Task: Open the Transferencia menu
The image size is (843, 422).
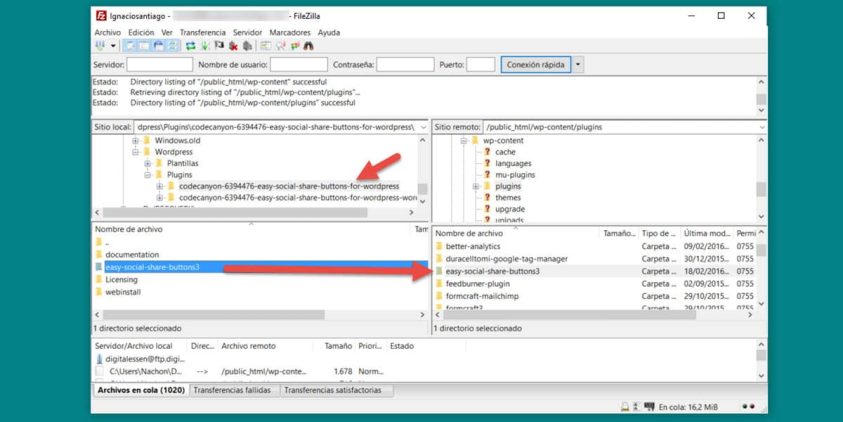Action: coord(203,32)
